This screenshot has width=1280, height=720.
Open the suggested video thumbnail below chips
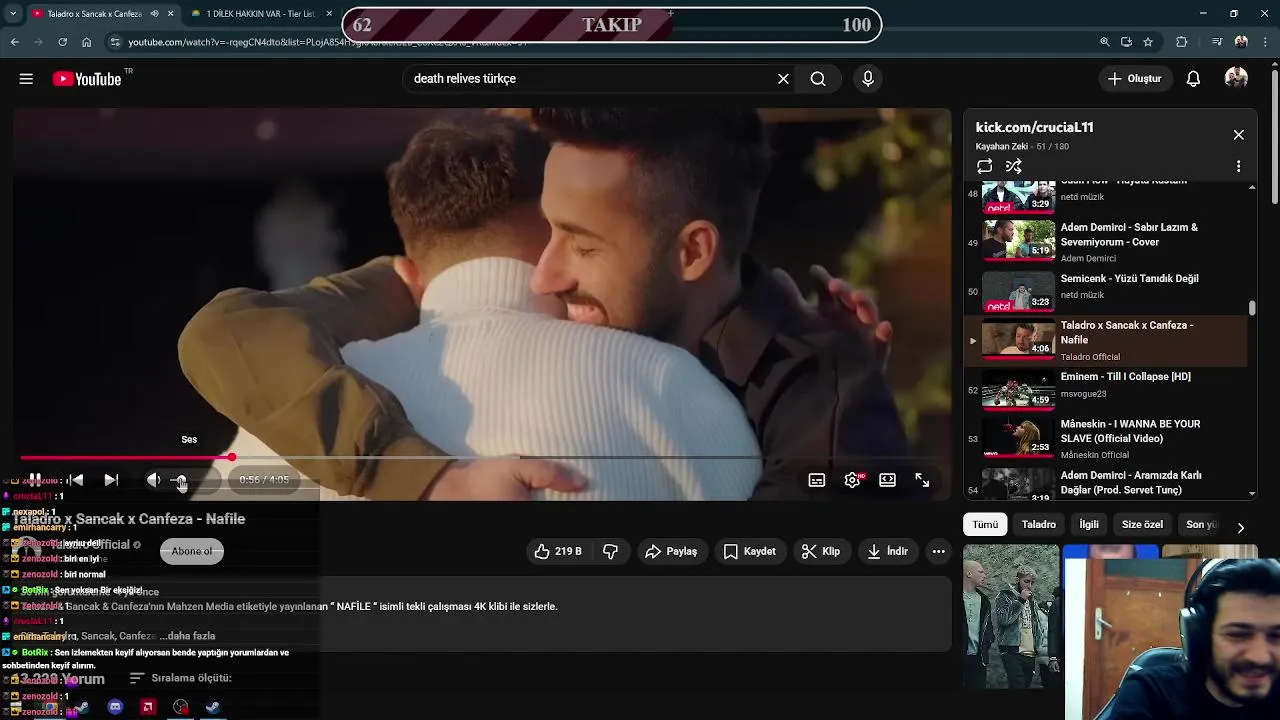[x=1010, y=616]
